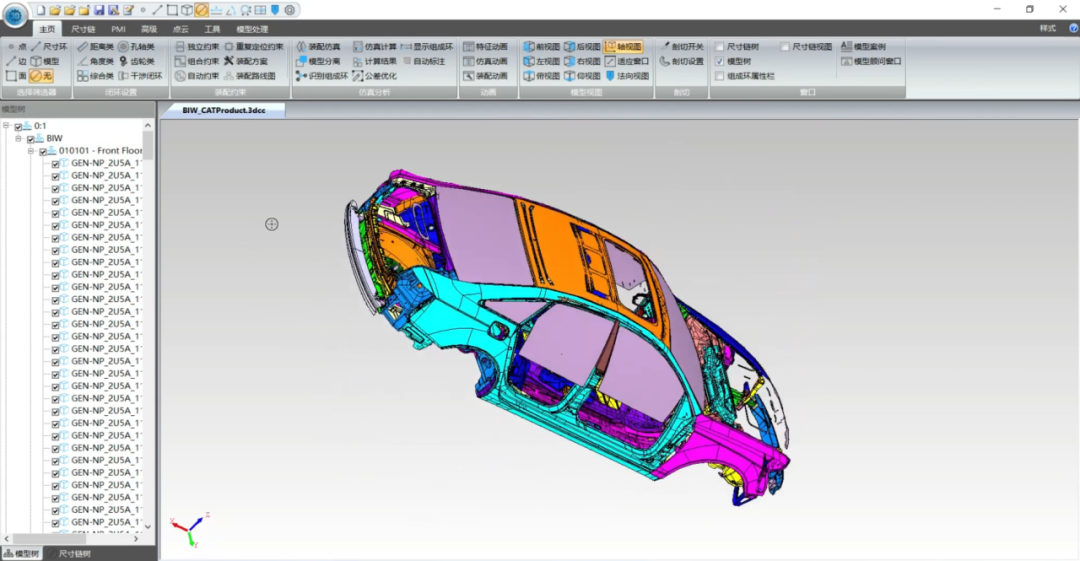Switch to bottom 尺寸链树 panel tab
This screenshot has height=561, width=1080.
69,554
